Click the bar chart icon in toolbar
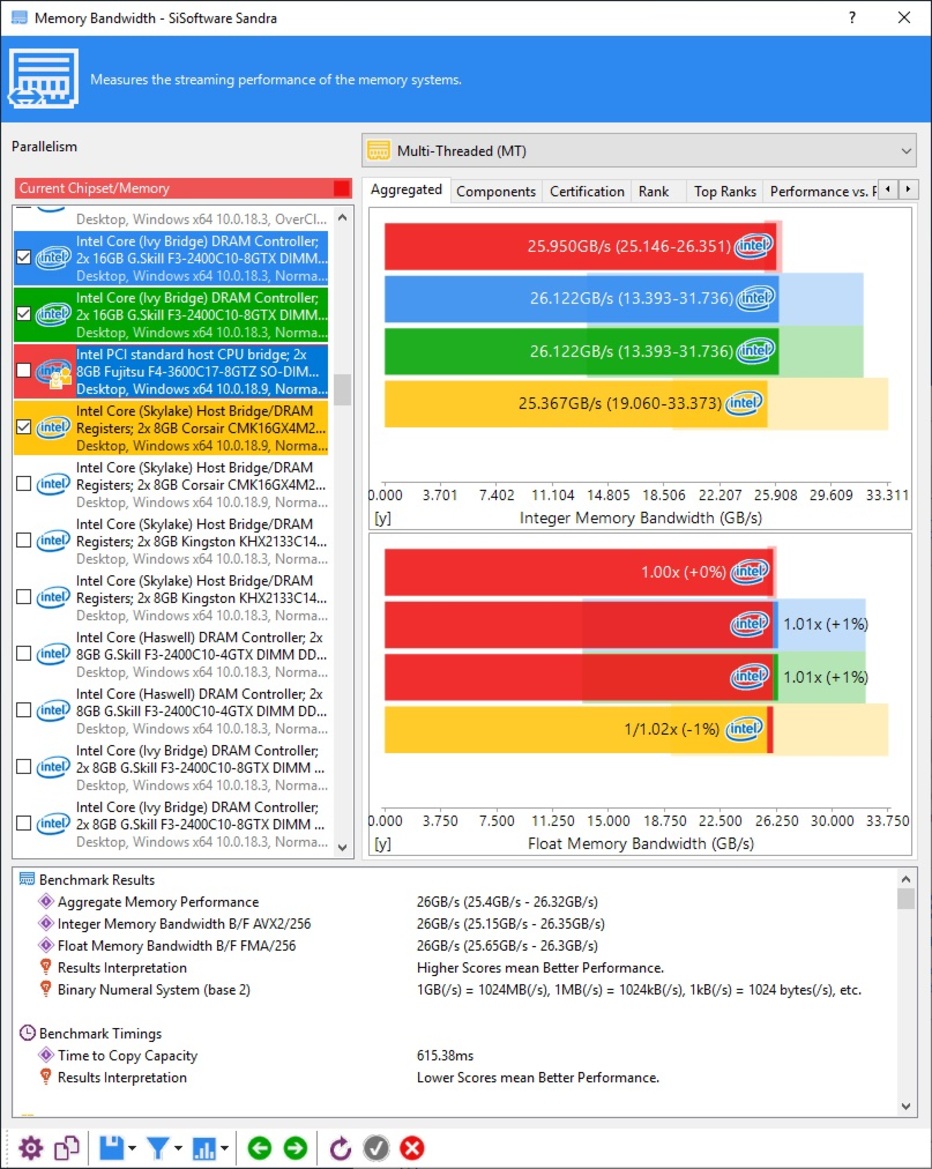The width and height of the screenshot is (932, 1169). (x=204, y=1148)
